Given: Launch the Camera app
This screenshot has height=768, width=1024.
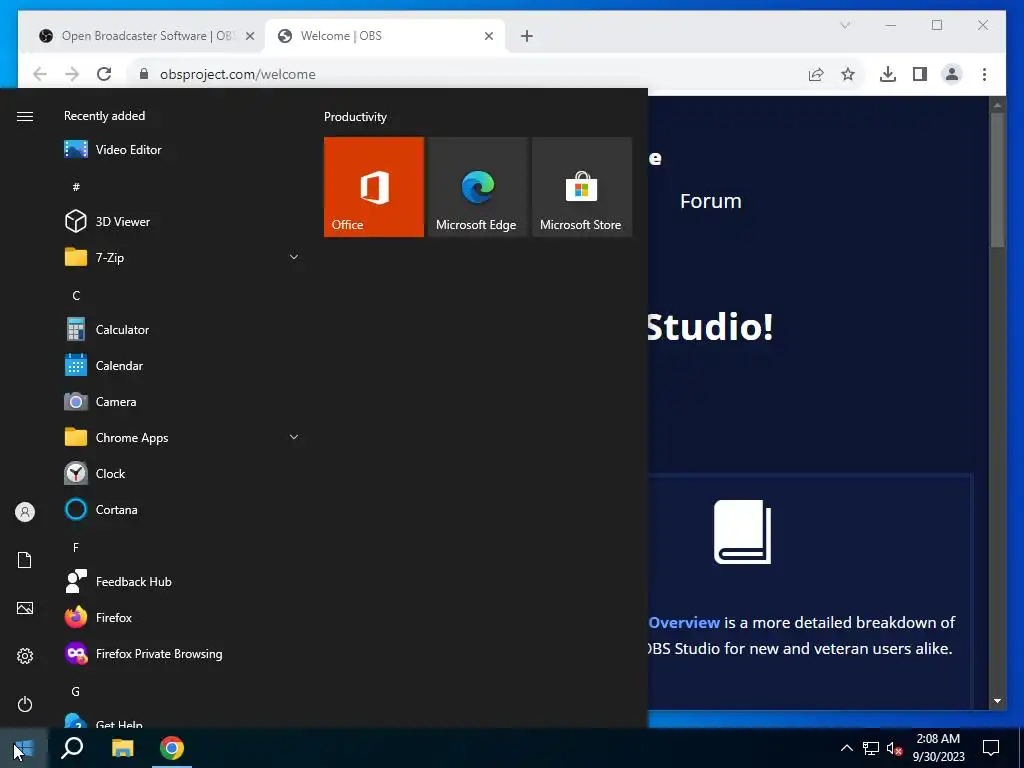Looking at the screenshot, I should point(181,402).
